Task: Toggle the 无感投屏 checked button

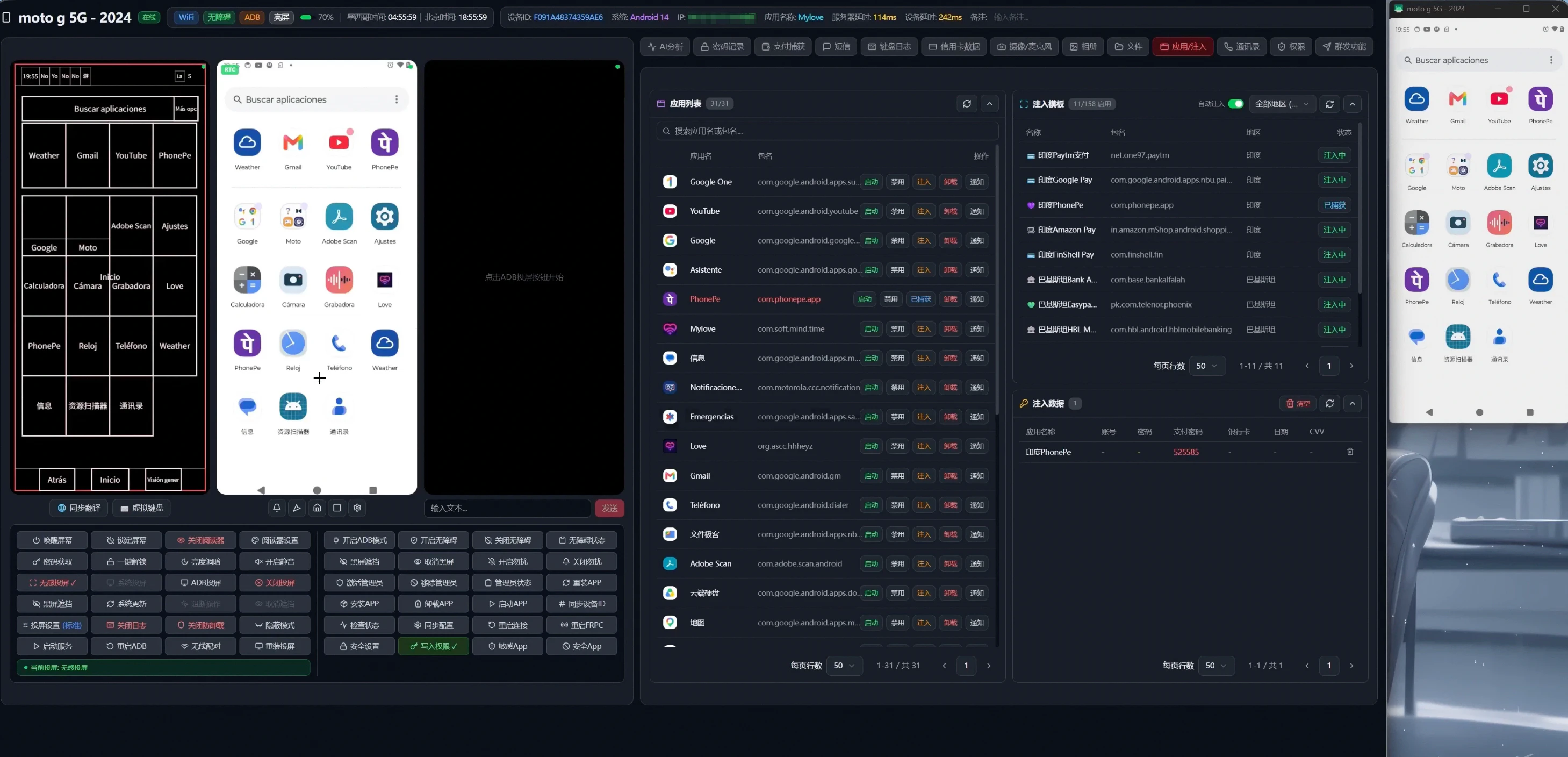Action: click(x=52, y=583)
